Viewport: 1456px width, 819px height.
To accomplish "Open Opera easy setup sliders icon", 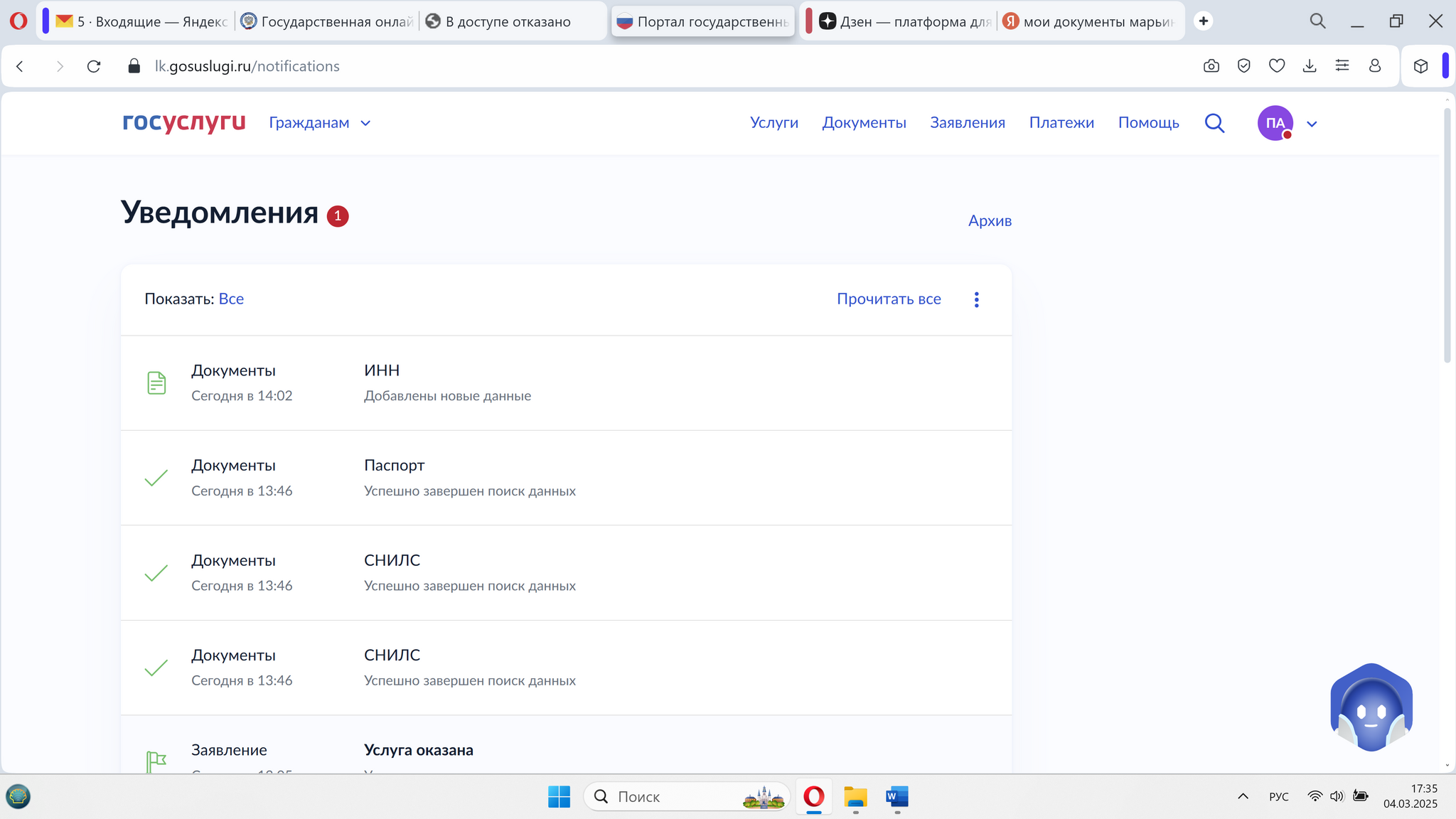I will point(1342,66).
